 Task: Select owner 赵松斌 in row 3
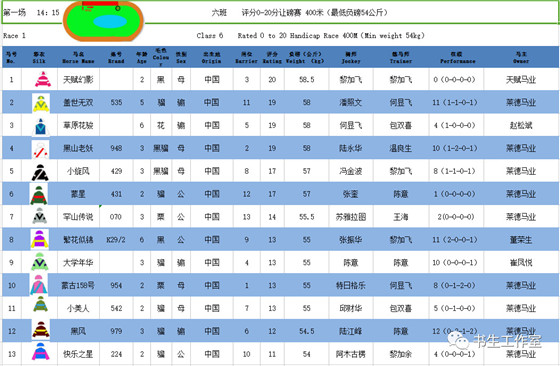tap(521, 125)
